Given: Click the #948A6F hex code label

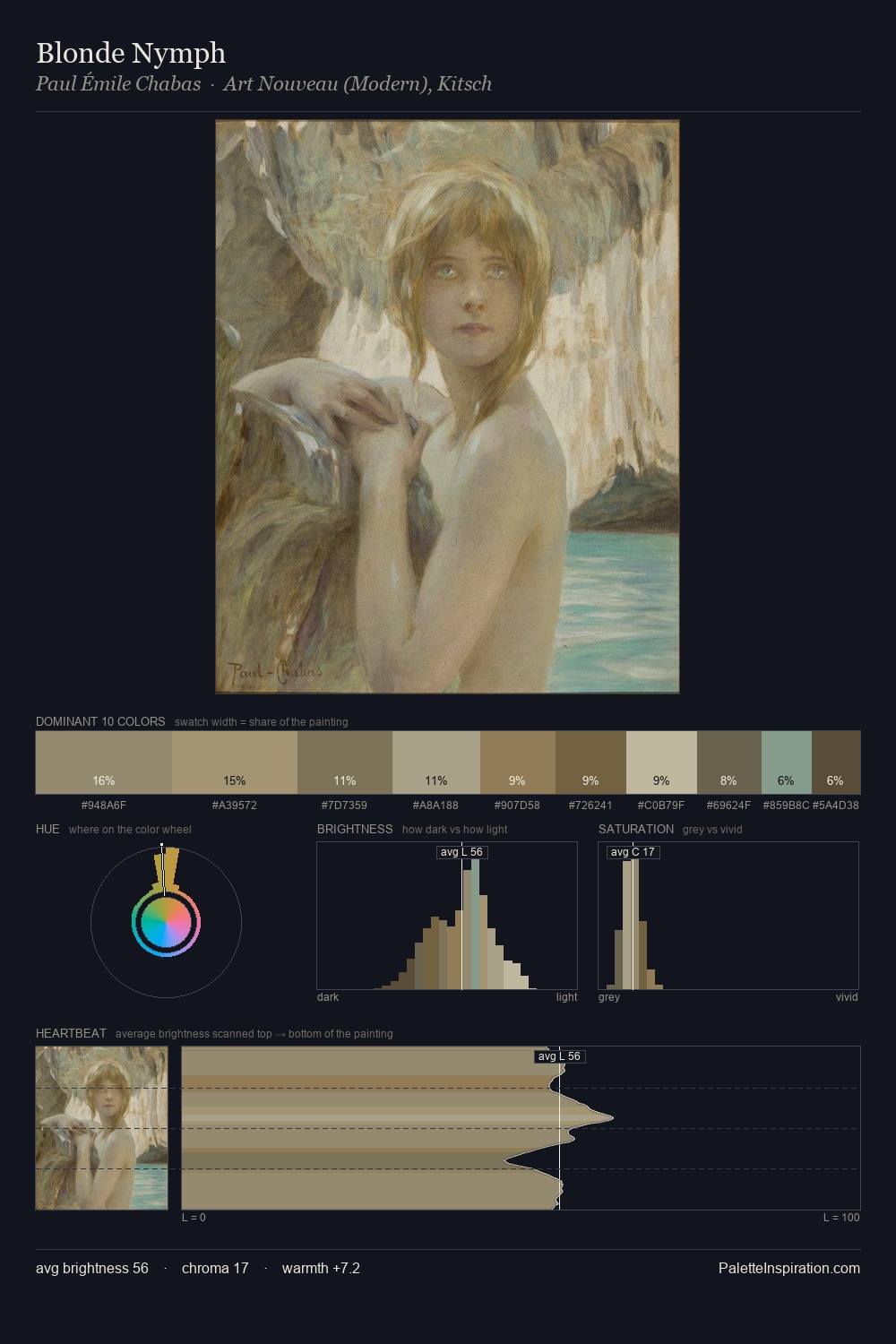Looking at the screenshot, I should [104, 806].
